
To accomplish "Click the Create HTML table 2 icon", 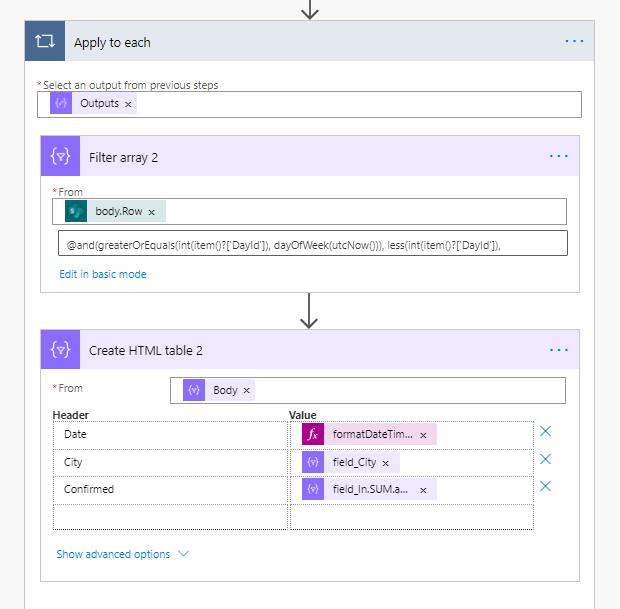I will (61, 350).
